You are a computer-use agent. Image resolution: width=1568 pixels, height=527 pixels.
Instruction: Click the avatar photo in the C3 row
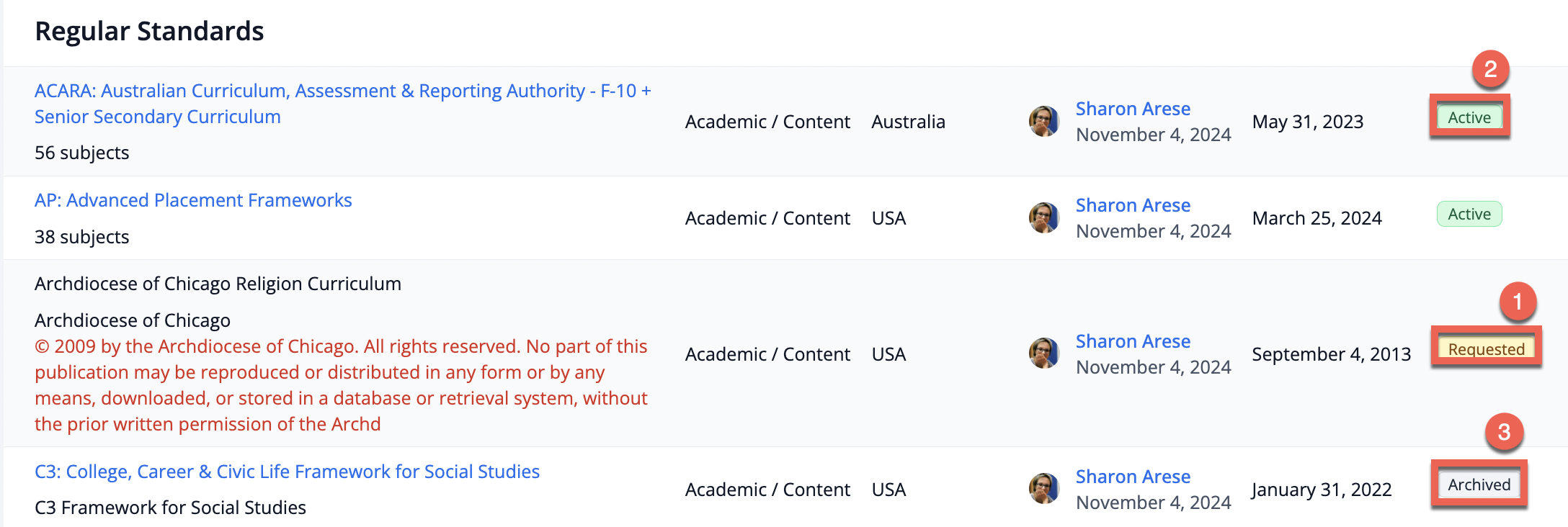(1043, 489)
